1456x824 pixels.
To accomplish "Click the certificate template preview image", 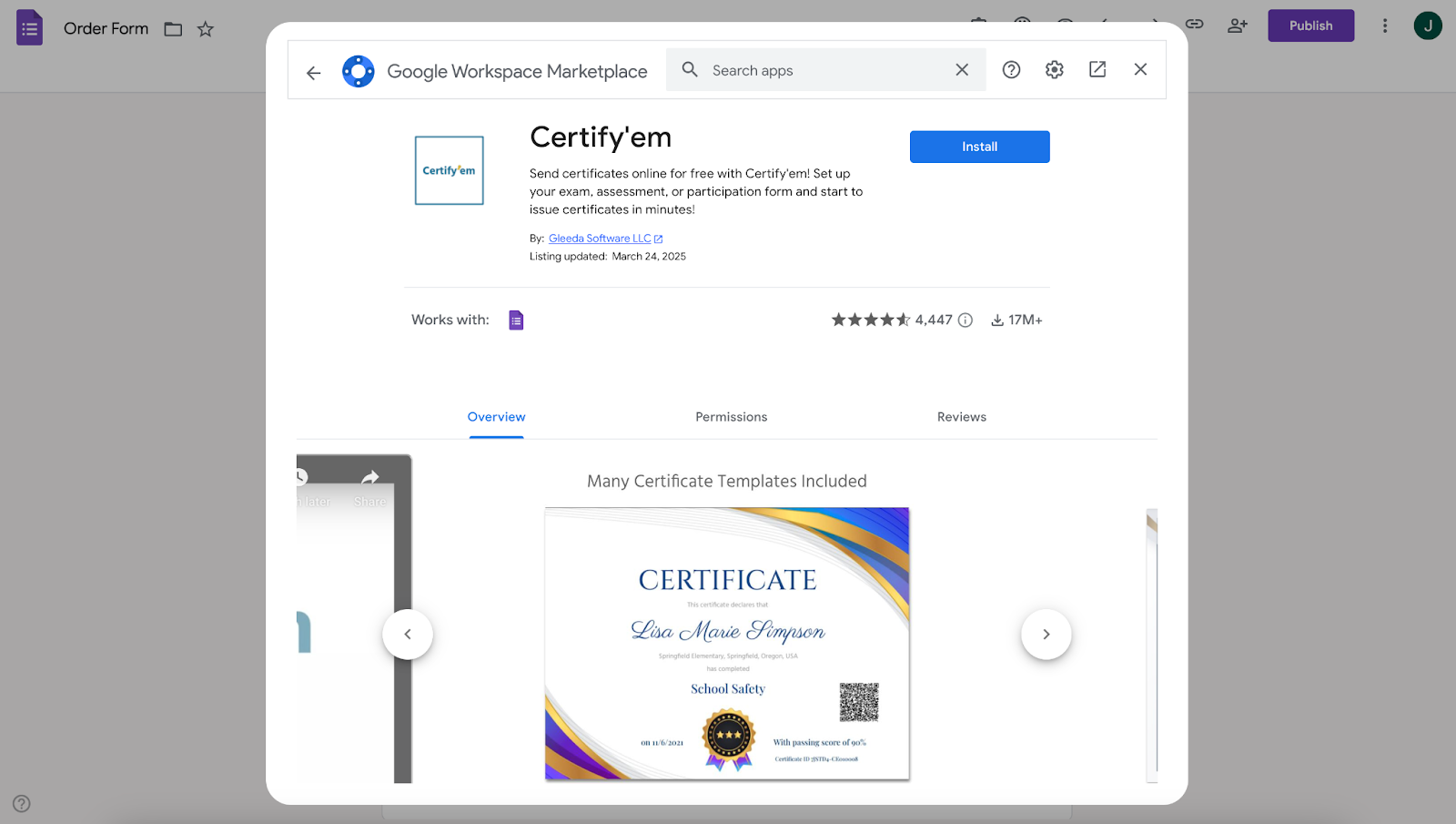I will (x=727, y=643).
